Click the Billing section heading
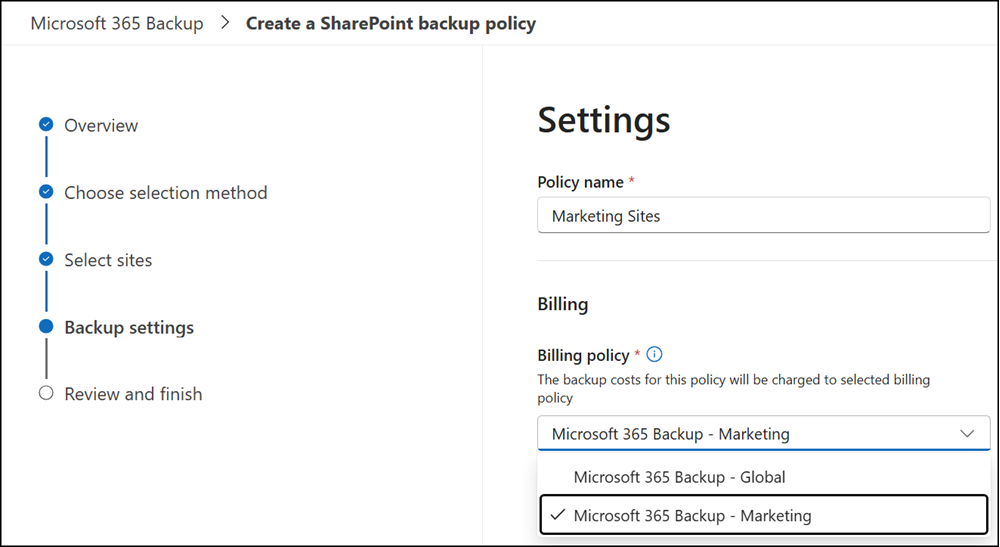The height and width of the screenshot is (547, 1000). (562, 304)
